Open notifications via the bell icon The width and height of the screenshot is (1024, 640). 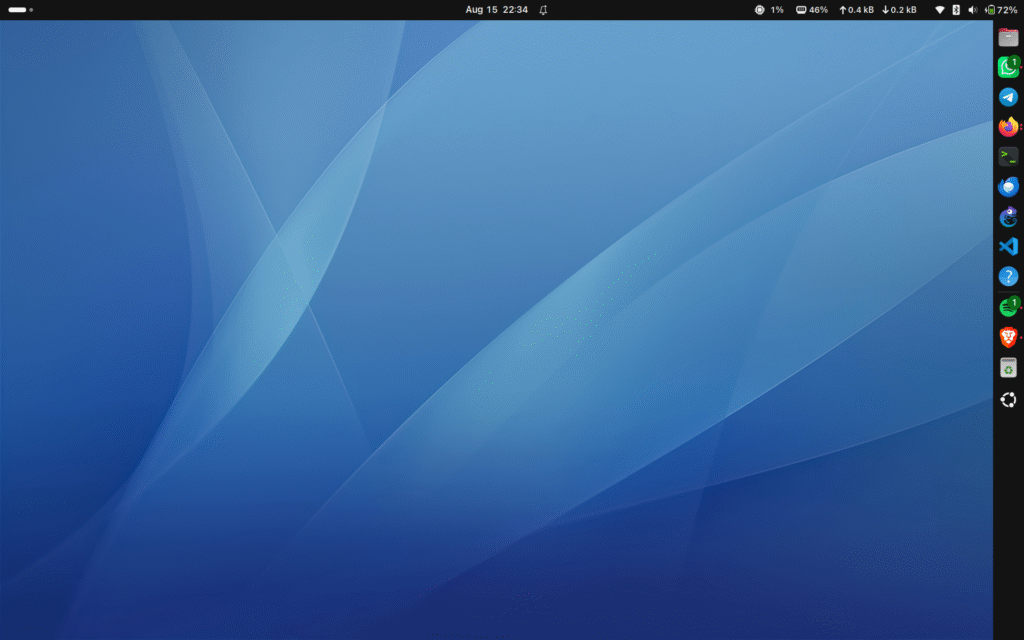point(542,10)
